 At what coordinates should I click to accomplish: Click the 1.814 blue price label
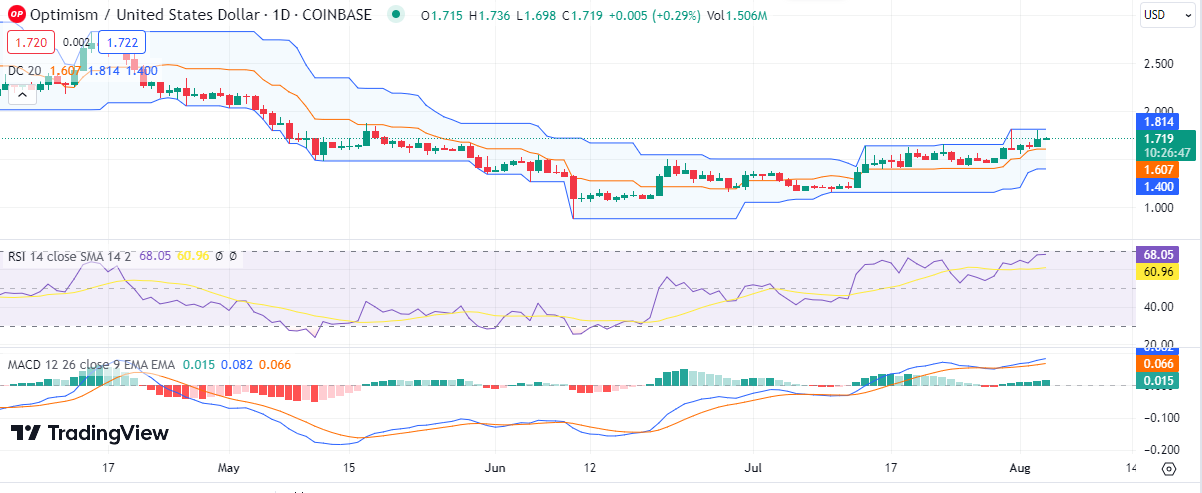click(1158, 121)
